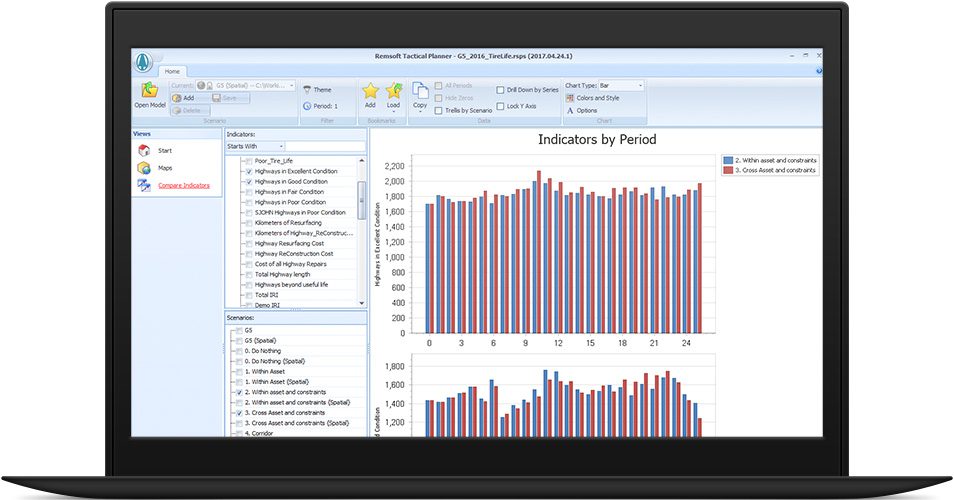Expand the Load bookmark dropdown arrow
954x500 pixels.
[x=394, y=112]
